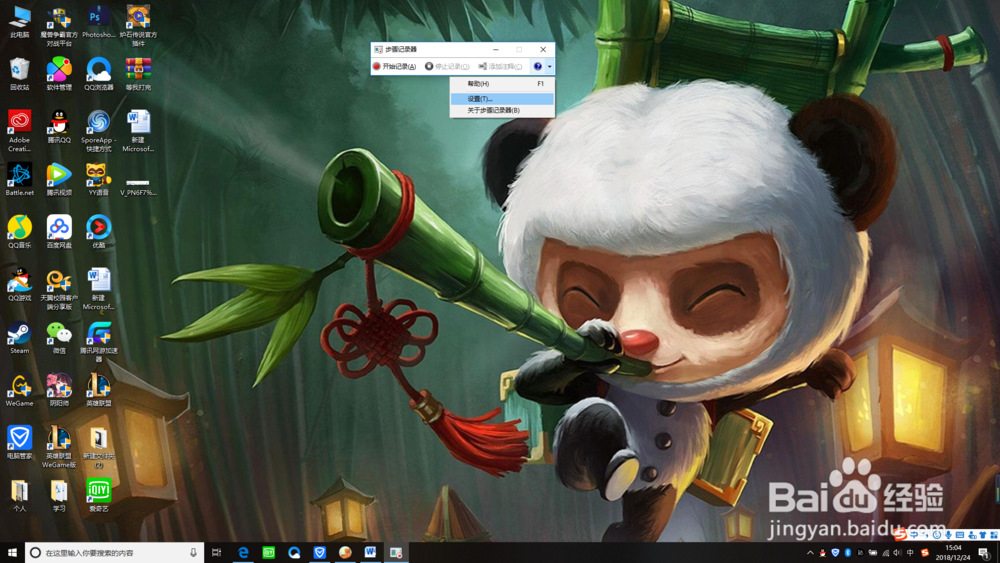Select the YY语音 desktop icon
Screen dimensions: 1000x563
pyautogui.click(x=98, y=179)
